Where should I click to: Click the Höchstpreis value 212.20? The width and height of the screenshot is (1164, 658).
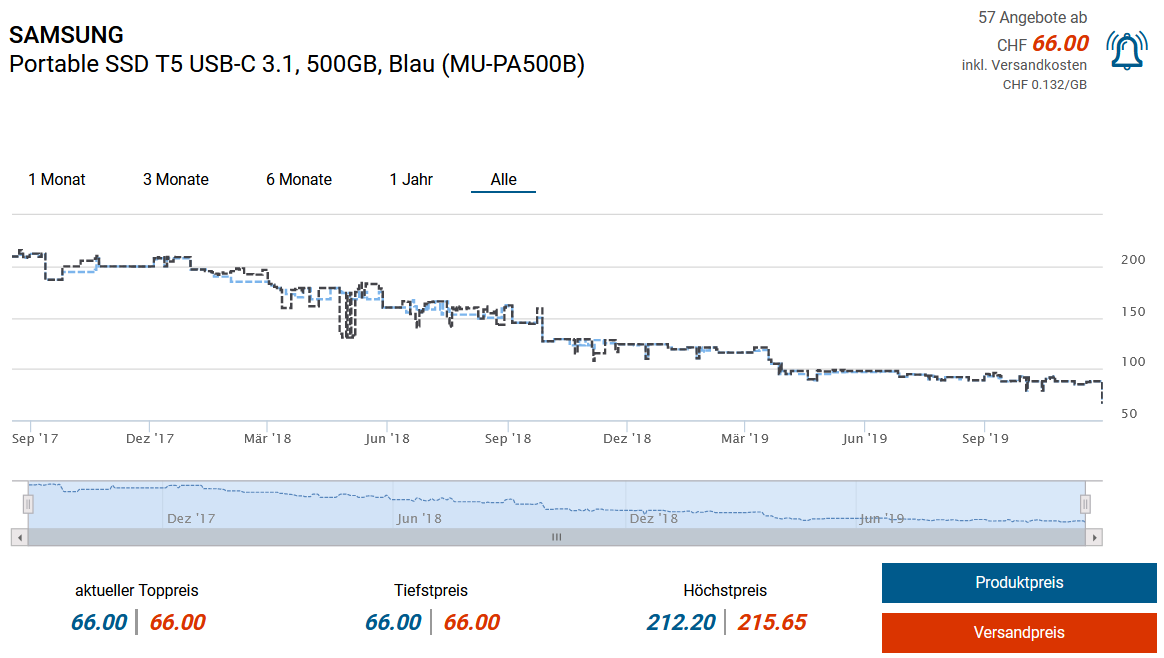tap(681, 623)
